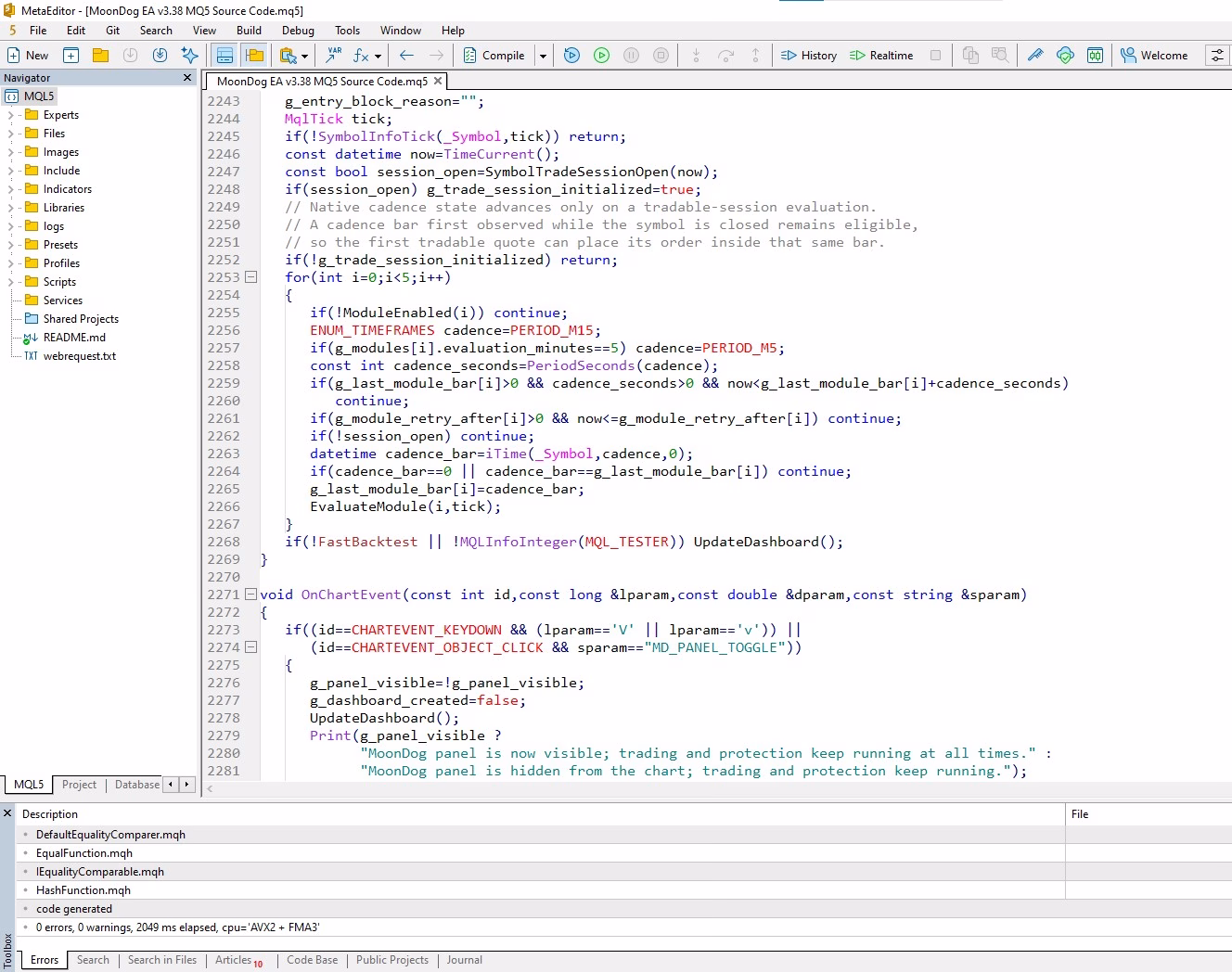Start profiling on History data
The height and width of the screenshot is (972, 1232).
click(x=809, y=56)
